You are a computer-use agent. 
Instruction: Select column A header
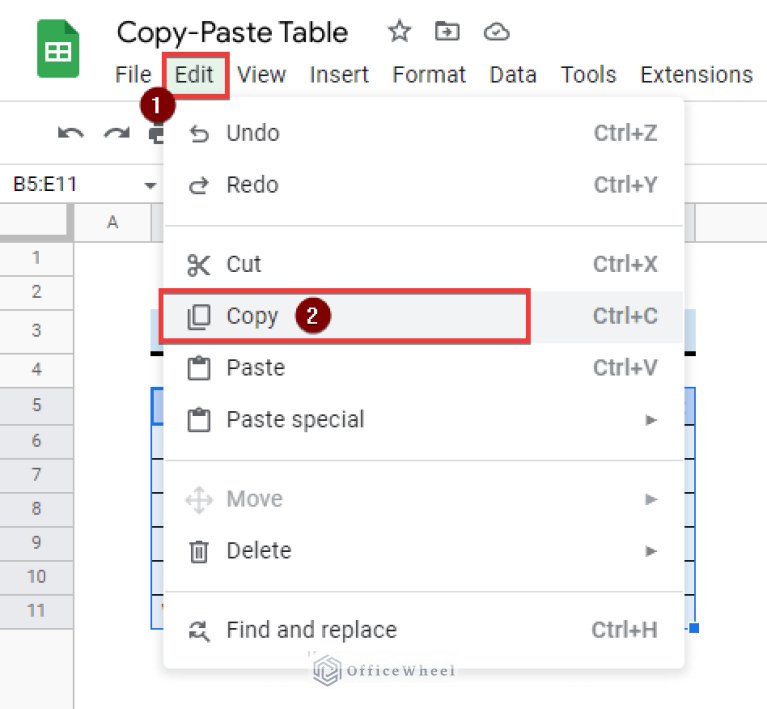pyautogui.click(x=113, y=222)
